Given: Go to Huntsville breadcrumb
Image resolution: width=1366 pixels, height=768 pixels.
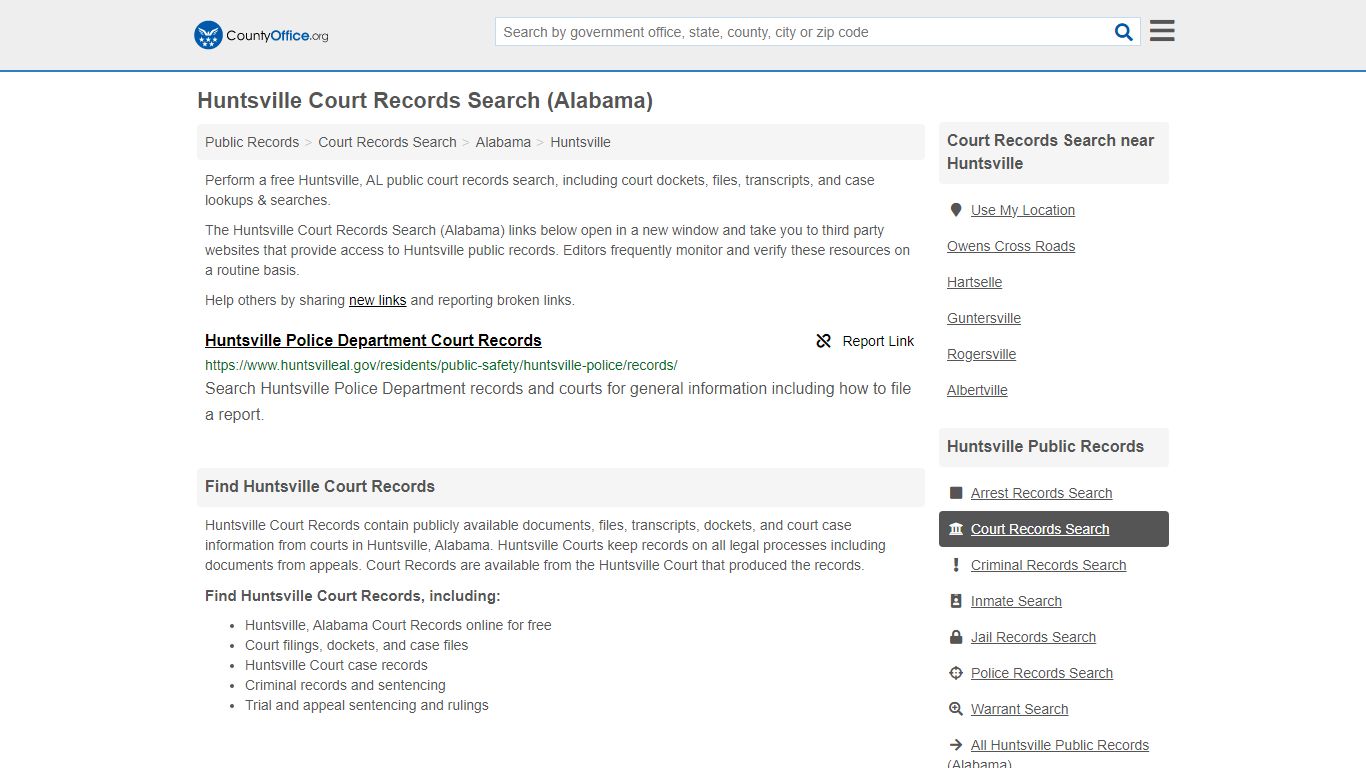Looking at the screenshot, I should point(580,142).
